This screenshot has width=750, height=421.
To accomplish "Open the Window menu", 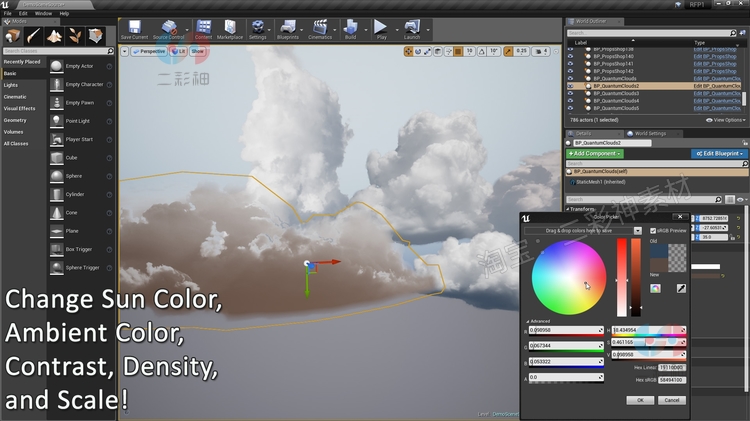I will (x=43, y=13).
